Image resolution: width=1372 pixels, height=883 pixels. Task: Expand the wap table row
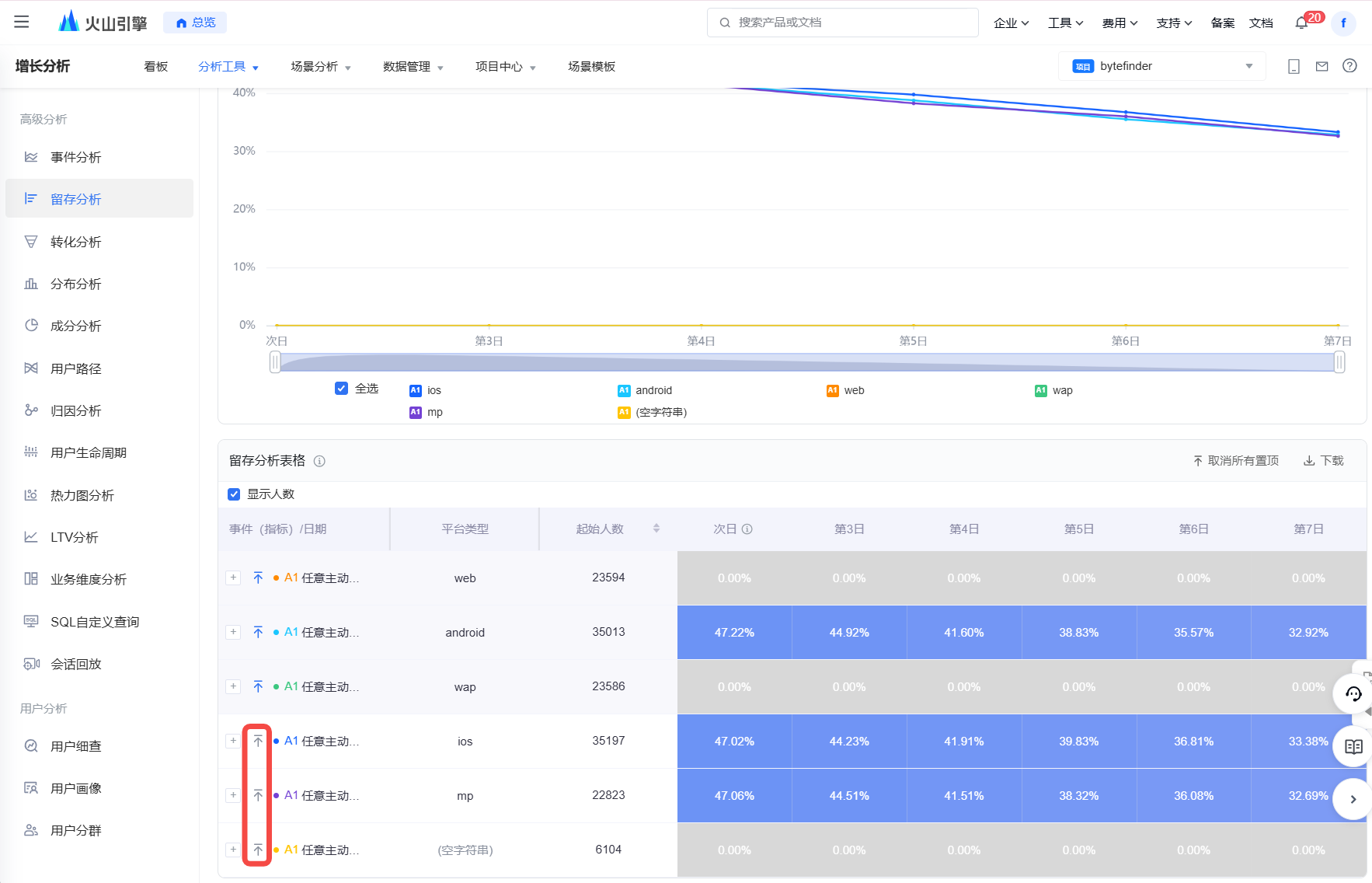tap(233, 686)
